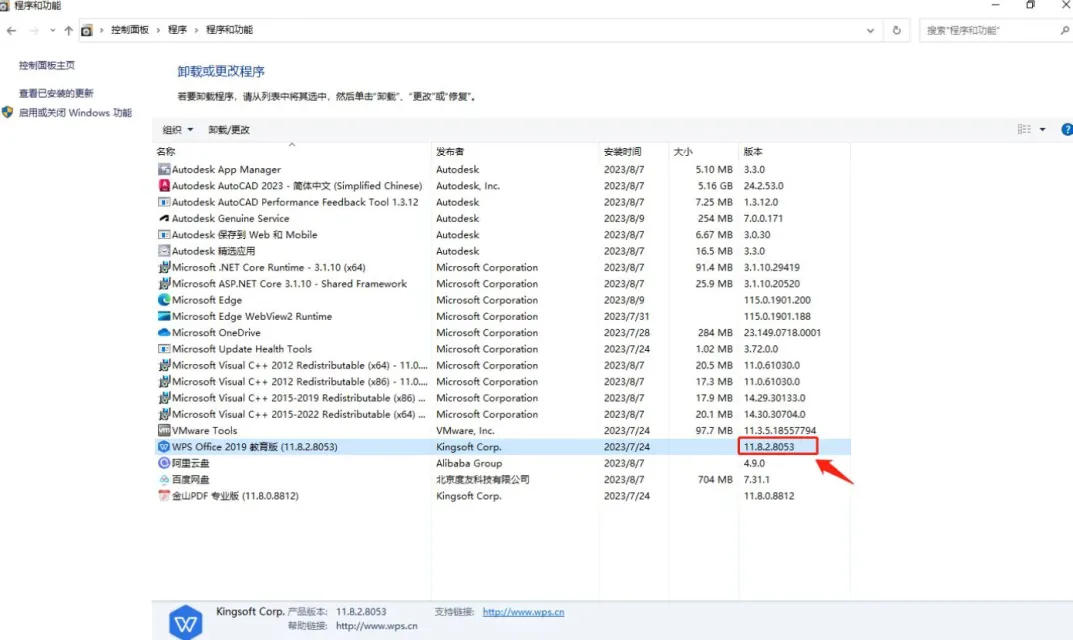The image size is (1073, 640).
Task: Open recent locations dropdown arrow
Action: 53,30
